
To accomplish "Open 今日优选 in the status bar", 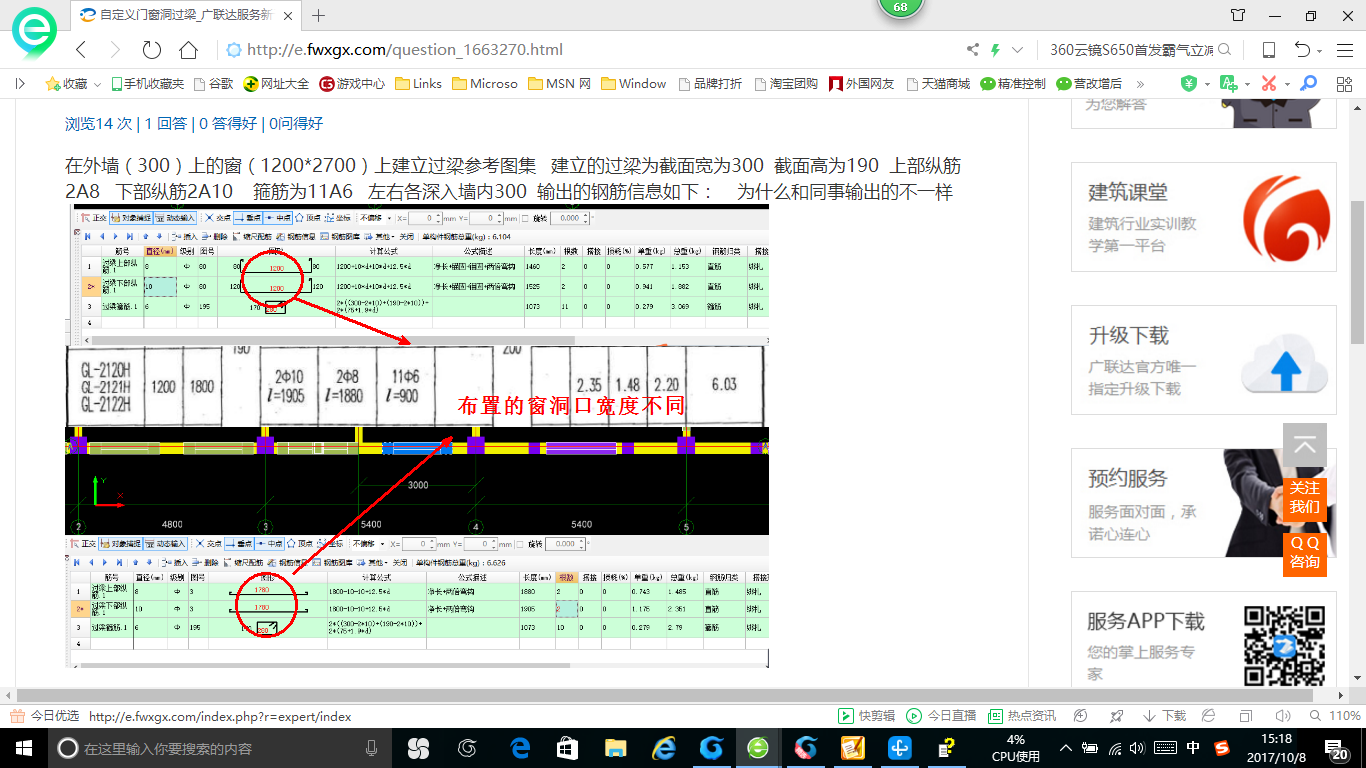I will (x=45, y=716).
